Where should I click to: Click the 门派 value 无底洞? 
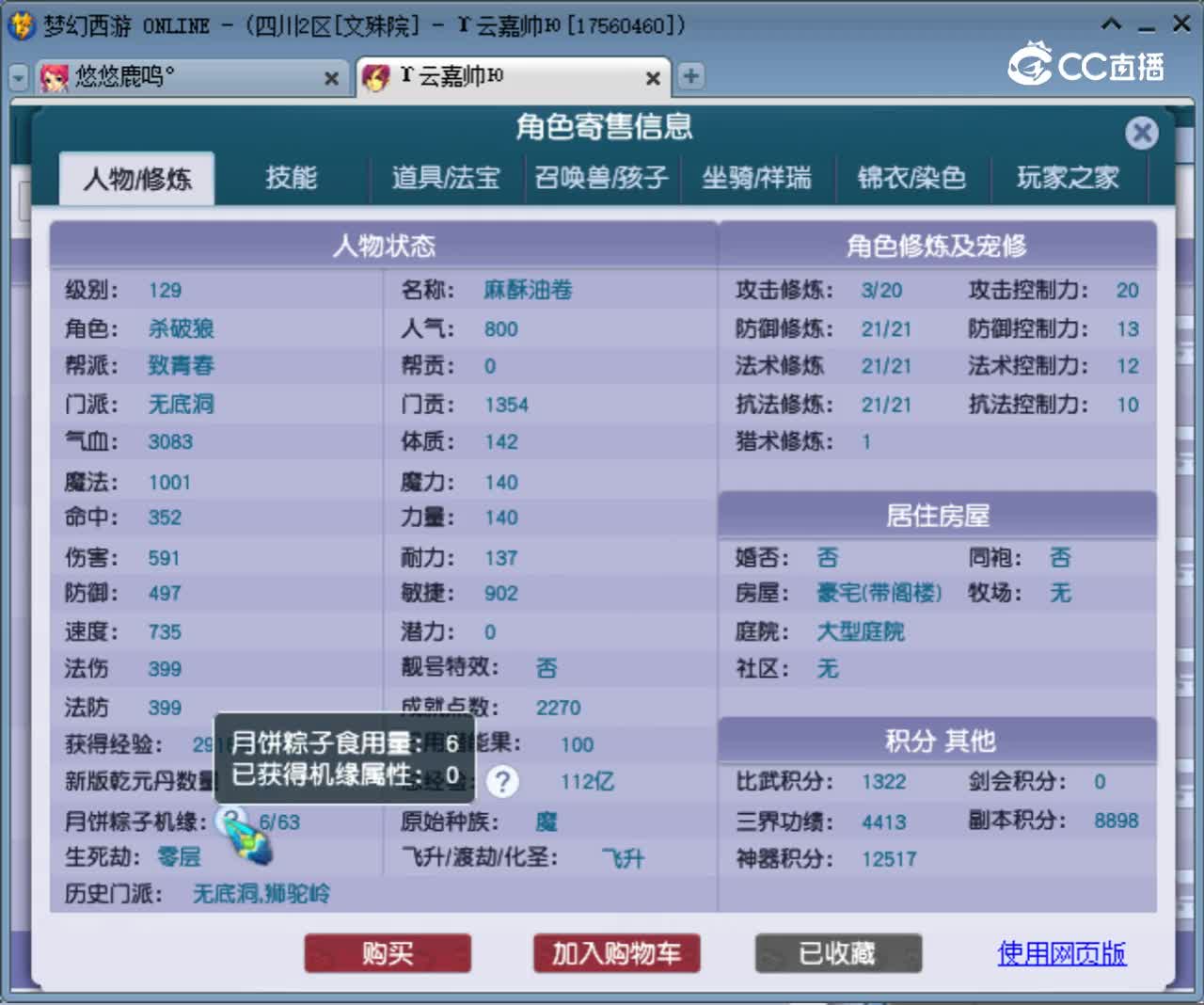tap(181, 404)
